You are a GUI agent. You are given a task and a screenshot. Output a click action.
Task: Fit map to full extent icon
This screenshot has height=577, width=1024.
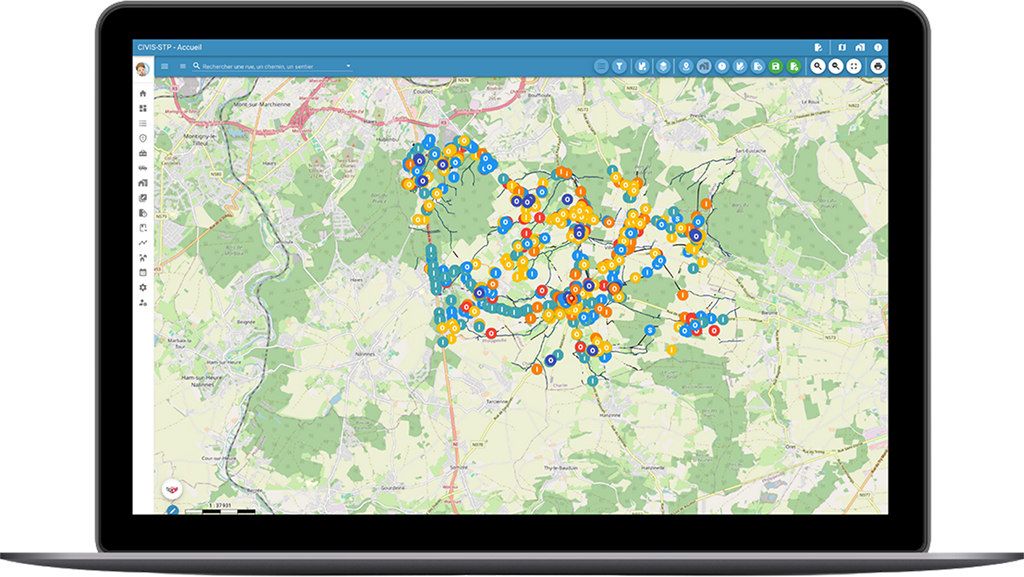(x=853, y=66)
